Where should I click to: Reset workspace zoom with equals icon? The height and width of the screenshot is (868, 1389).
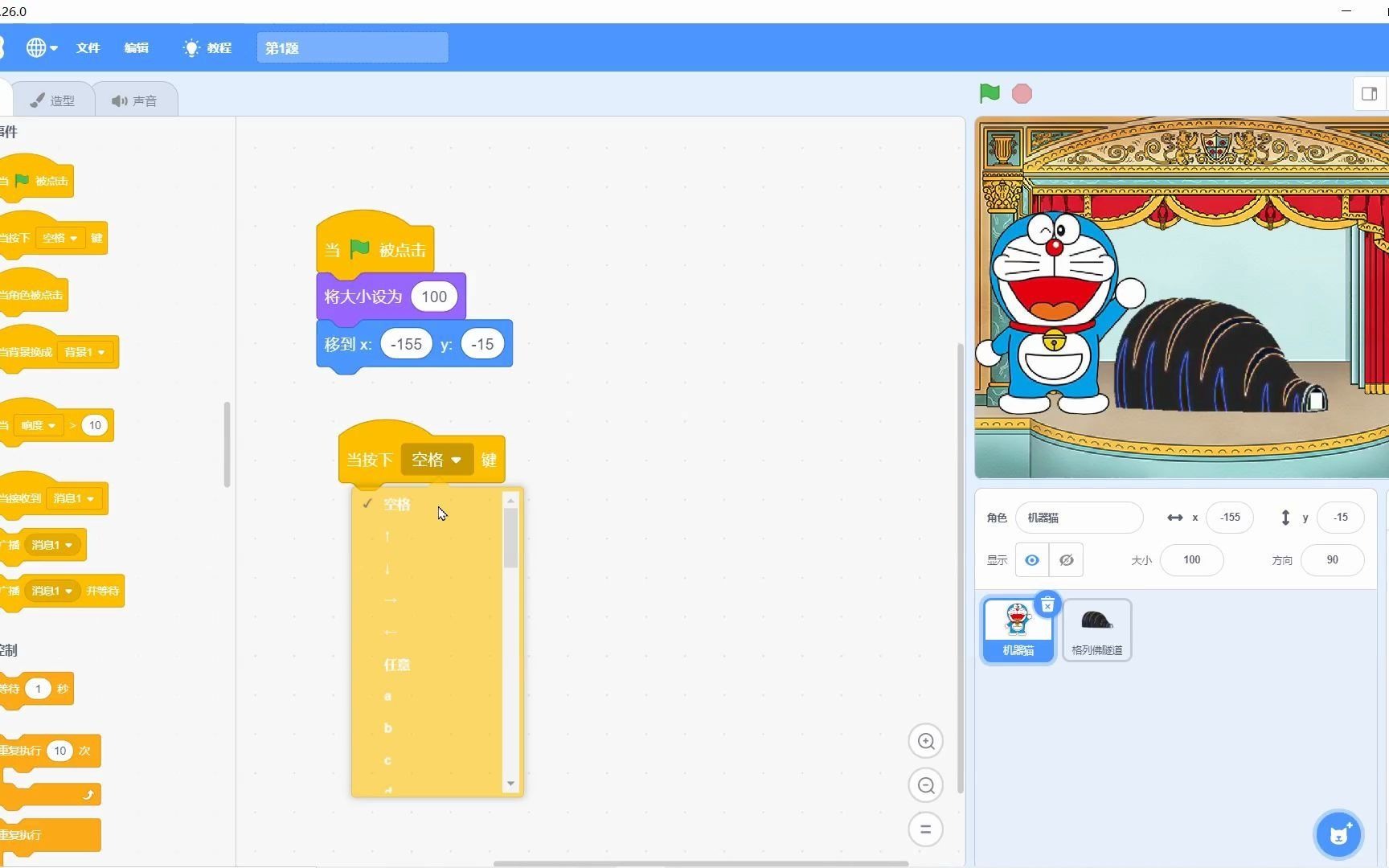925,829
